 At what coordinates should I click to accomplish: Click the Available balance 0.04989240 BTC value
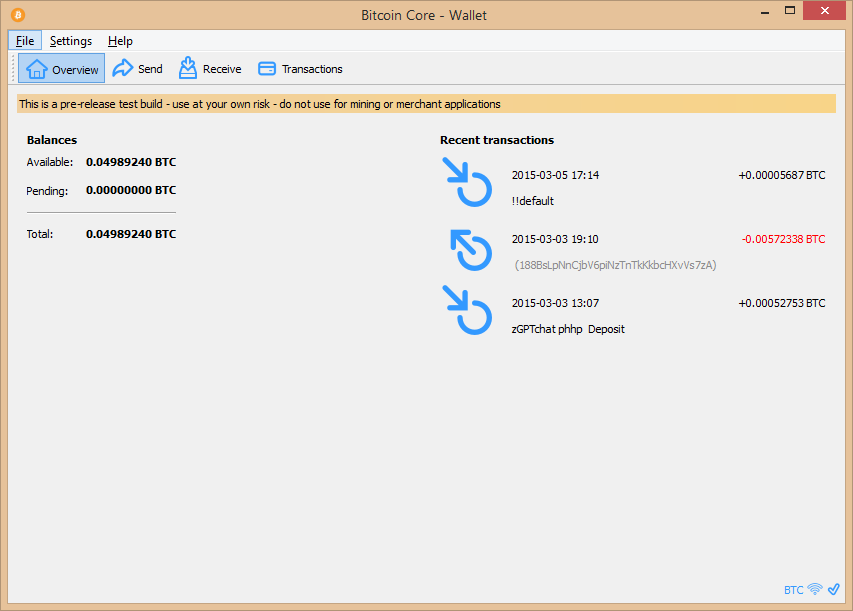[x=131, y=162]
